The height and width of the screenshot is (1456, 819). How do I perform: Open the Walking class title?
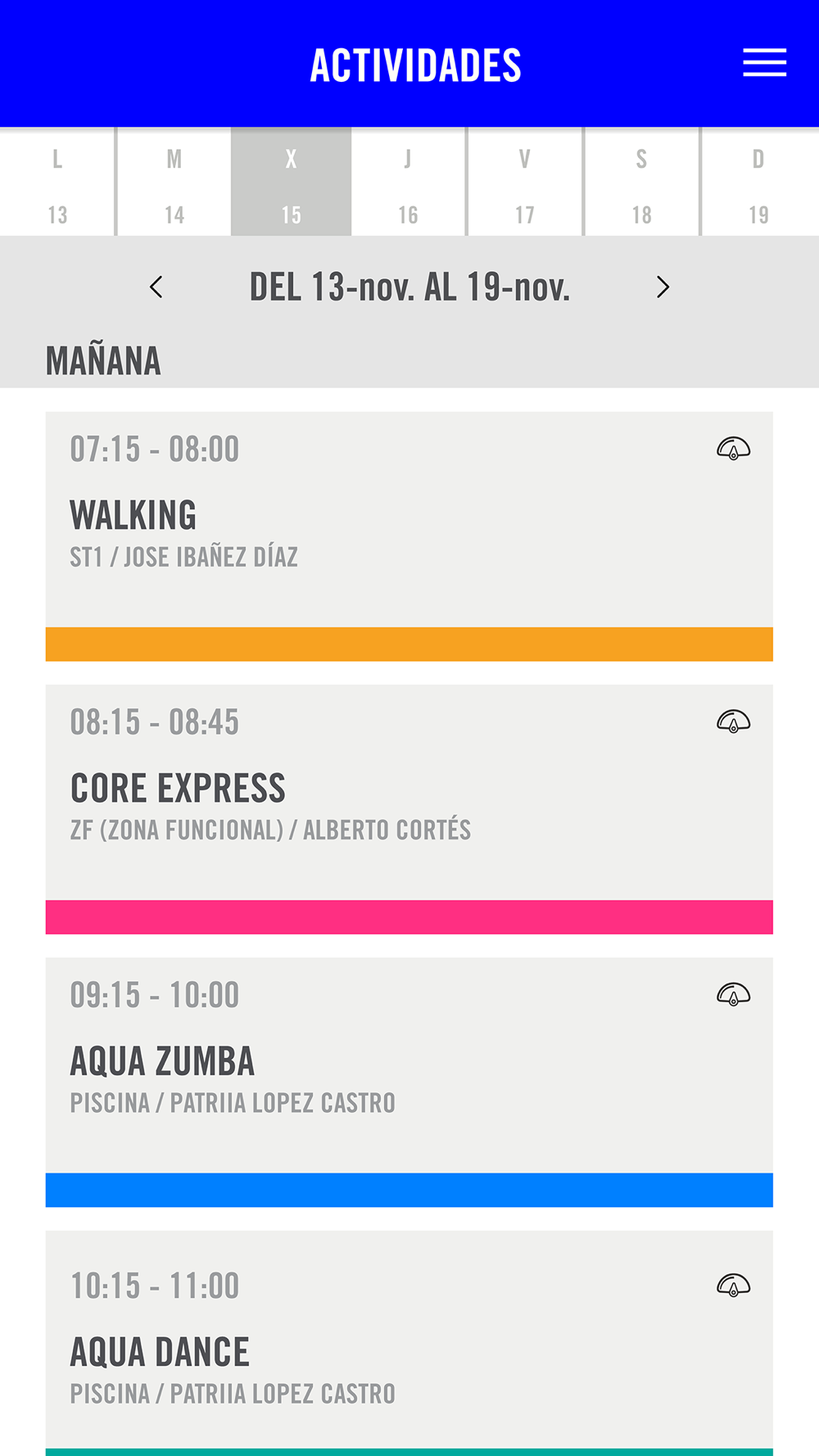point(133,516)
